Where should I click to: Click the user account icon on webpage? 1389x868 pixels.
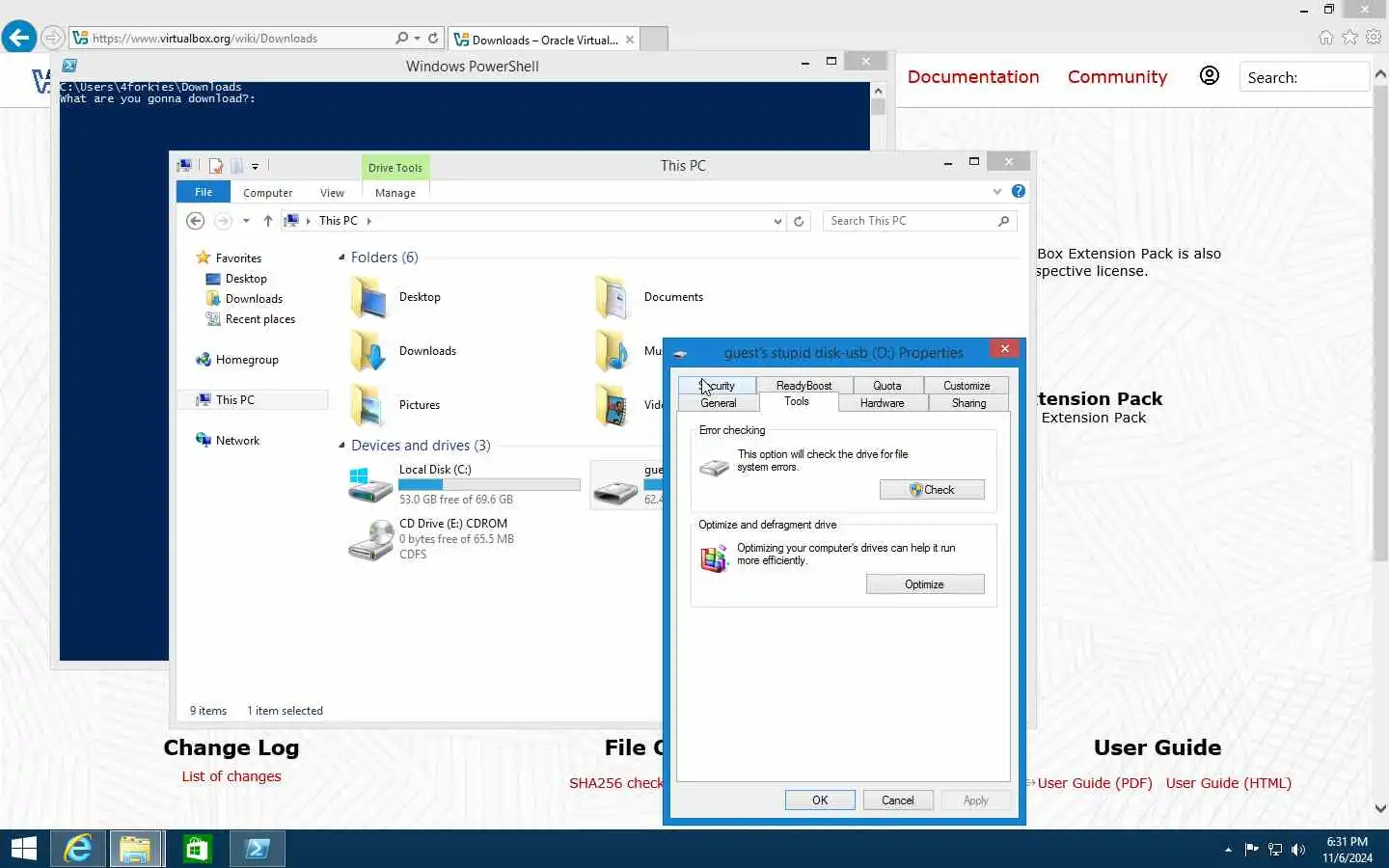click(1209, 76)
